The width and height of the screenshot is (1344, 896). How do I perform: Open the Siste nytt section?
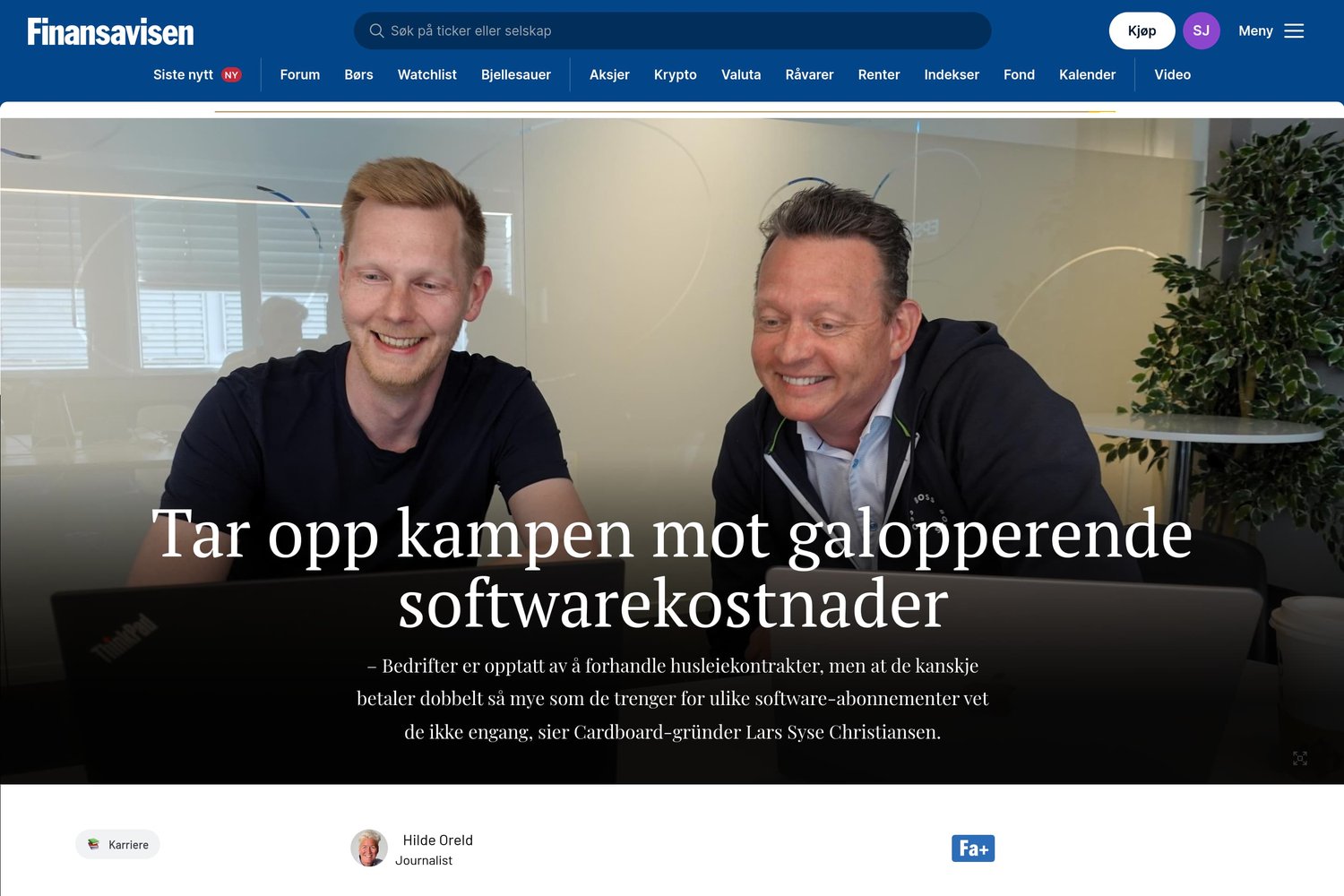(x=183, y=75)
